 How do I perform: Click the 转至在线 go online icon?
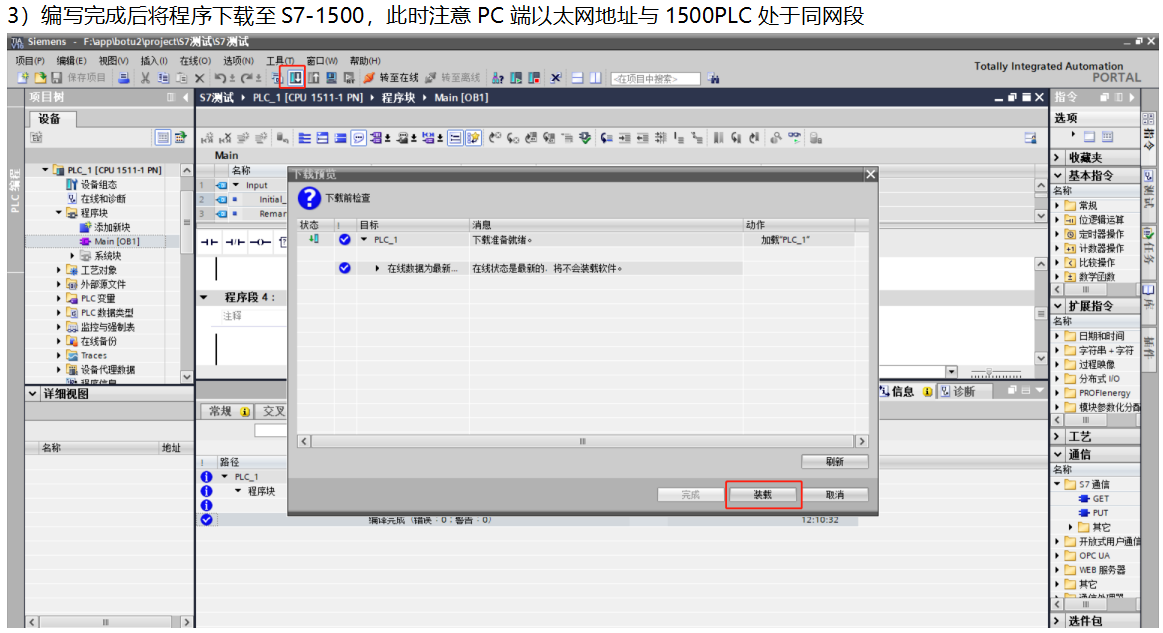point(369,78)
